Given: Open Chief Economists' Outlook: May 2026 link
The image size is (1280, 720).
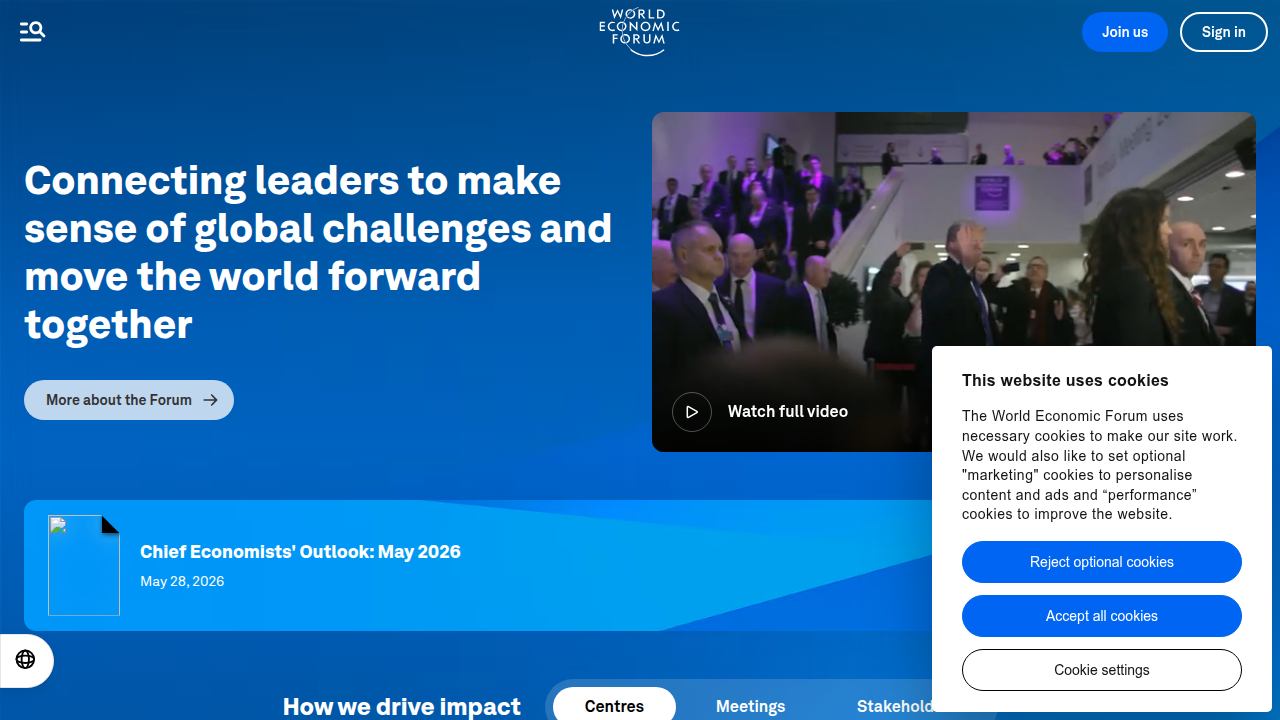Looking at the screenshot, I should [300, 552].
